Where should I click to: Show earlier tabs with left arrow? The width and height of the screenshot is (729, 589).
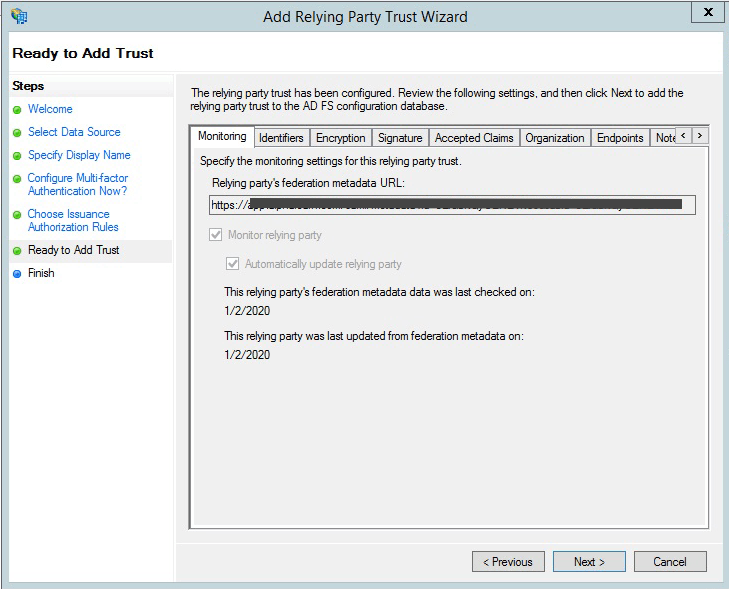[683, 135]
